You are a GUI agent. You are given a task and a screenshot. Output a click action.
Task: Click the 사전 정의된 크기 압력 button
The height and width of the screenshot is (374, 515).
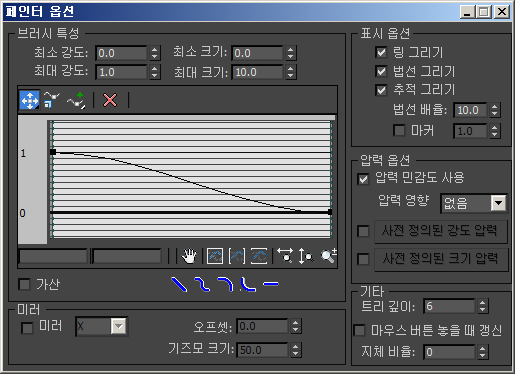[x=440, y=259]
